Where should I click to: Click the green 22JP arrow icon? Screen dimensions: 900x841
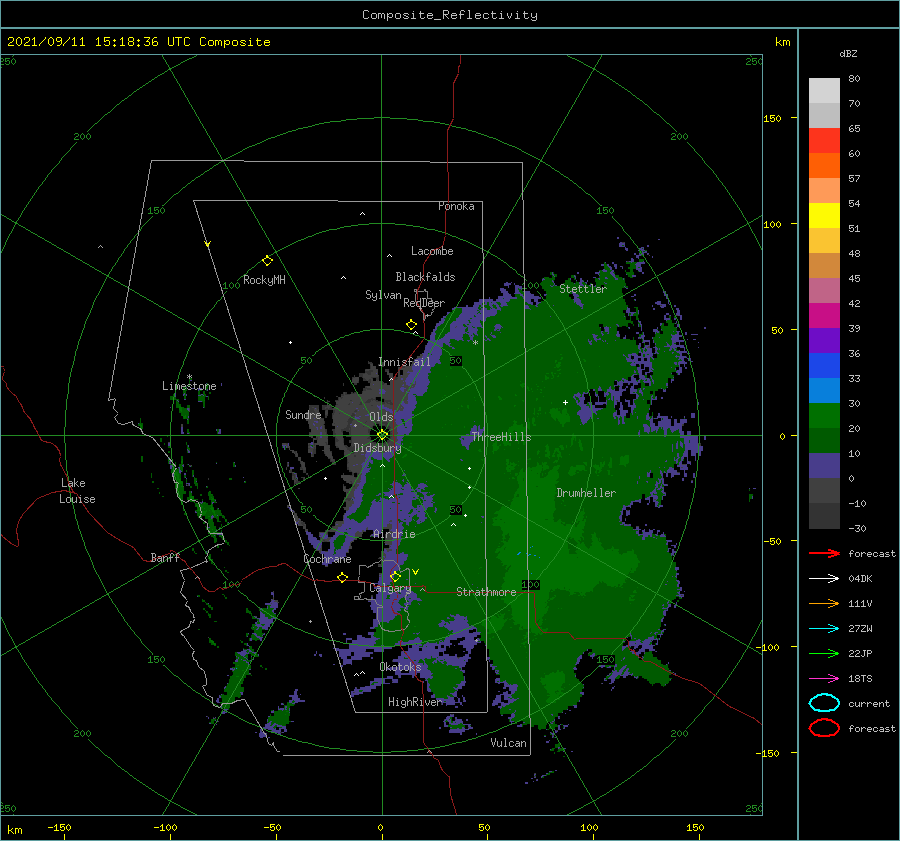824,653
